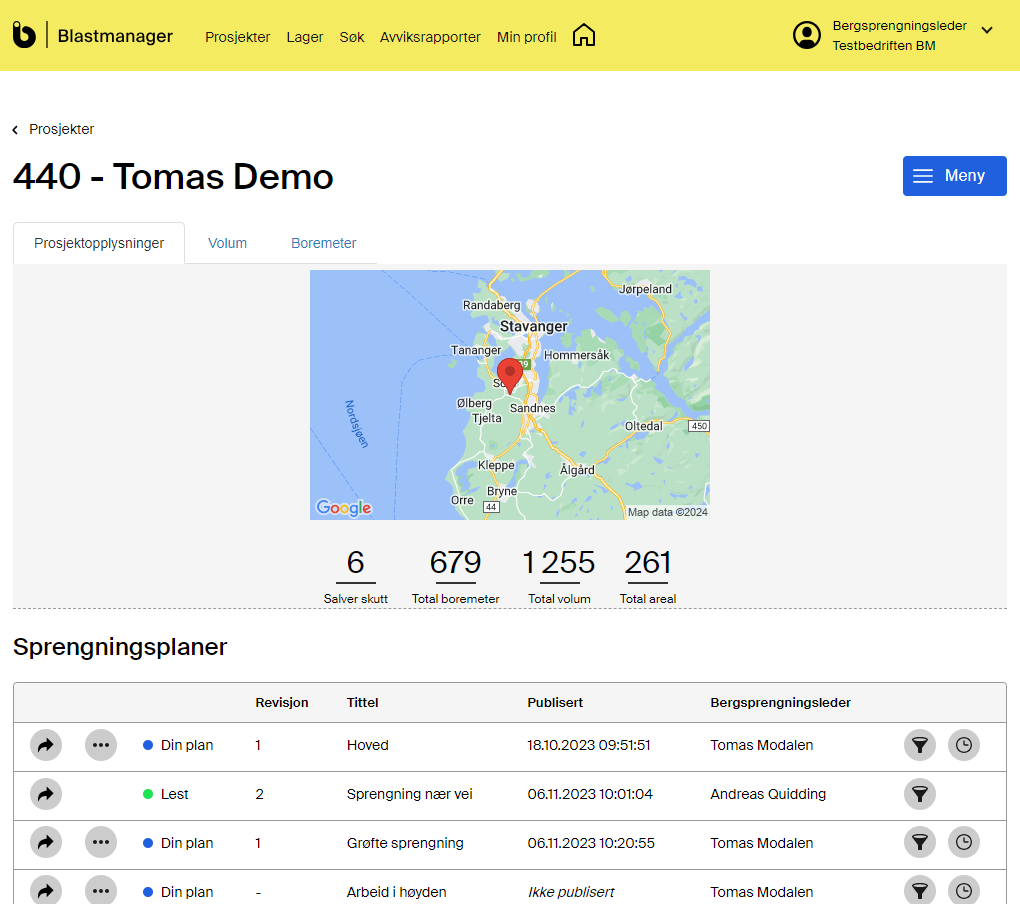Click the filter icon for Grøfte sprengning
The height and width of the screenshot is (904, 1020).
(x=920, y=843)
